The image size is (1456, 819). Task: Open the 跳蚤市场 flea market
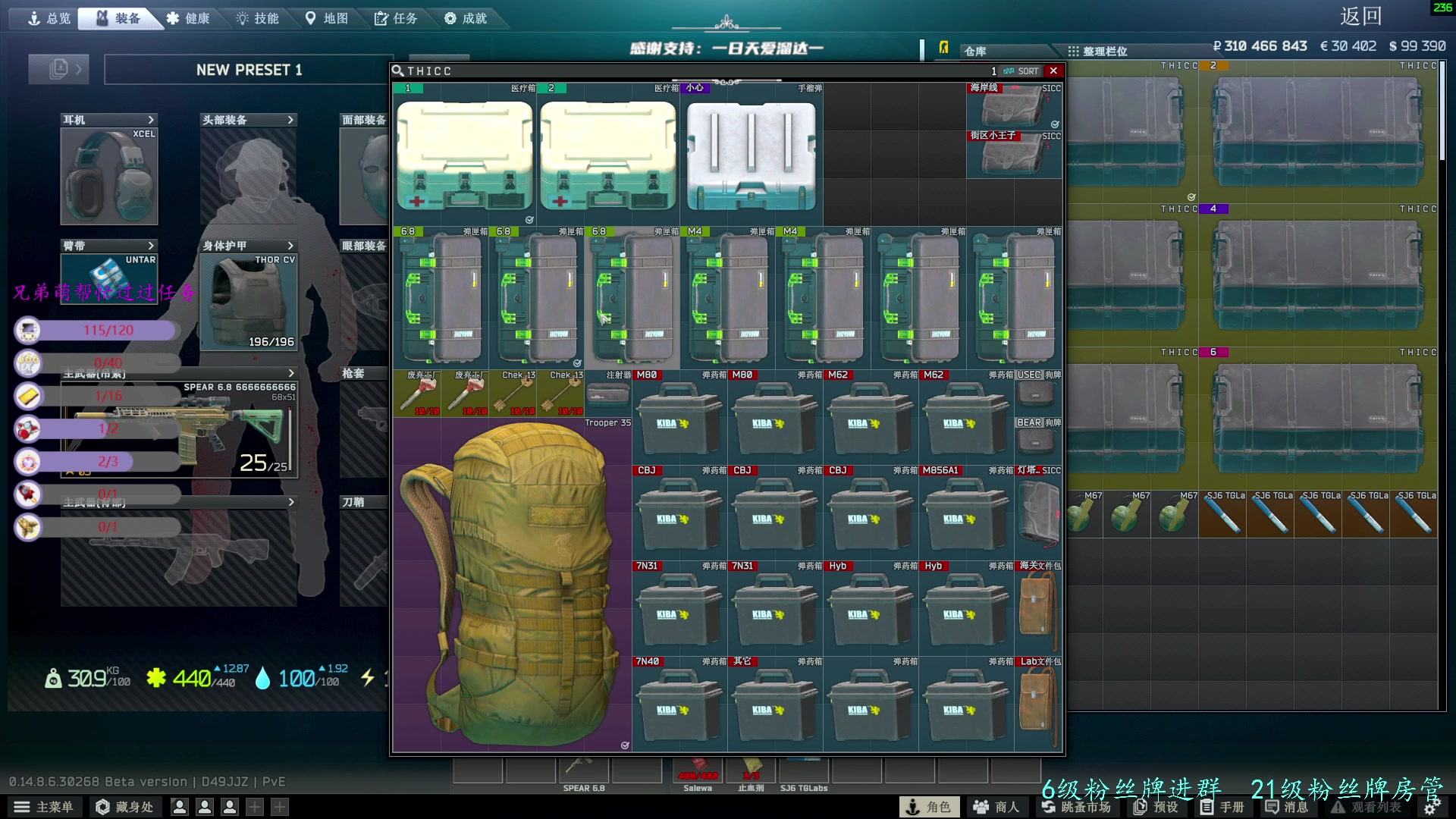[1077, 807]
